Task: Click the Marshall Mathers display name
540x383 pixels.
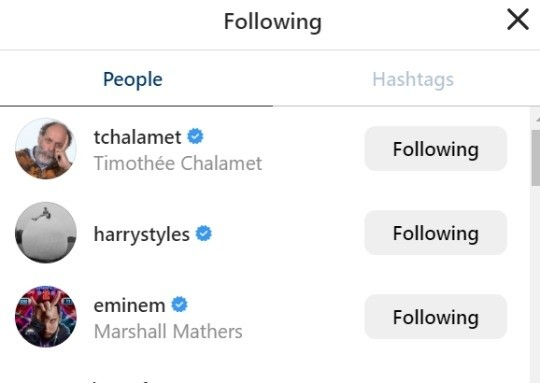Action: [168, 332]
